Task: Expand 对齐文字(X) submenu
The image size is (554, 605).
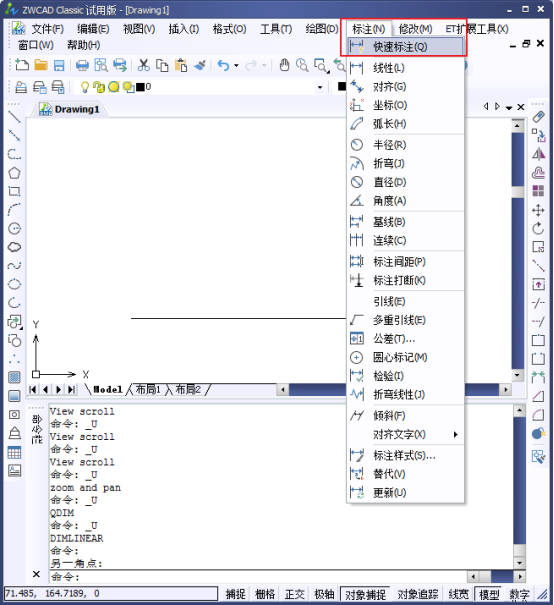Action: tap(405, 434)
